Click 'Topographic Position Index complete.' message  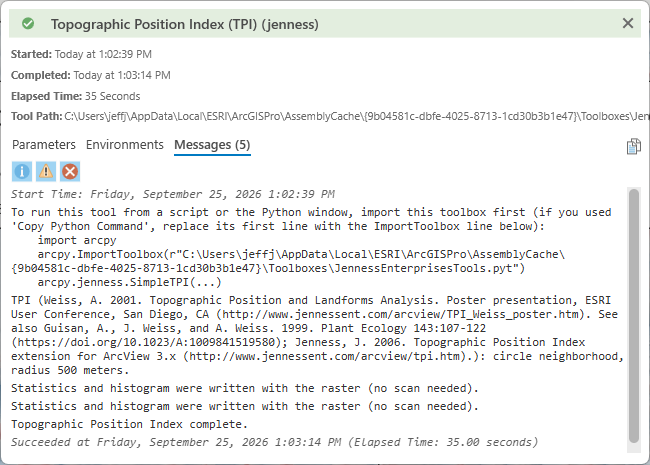tap(129, 424)
